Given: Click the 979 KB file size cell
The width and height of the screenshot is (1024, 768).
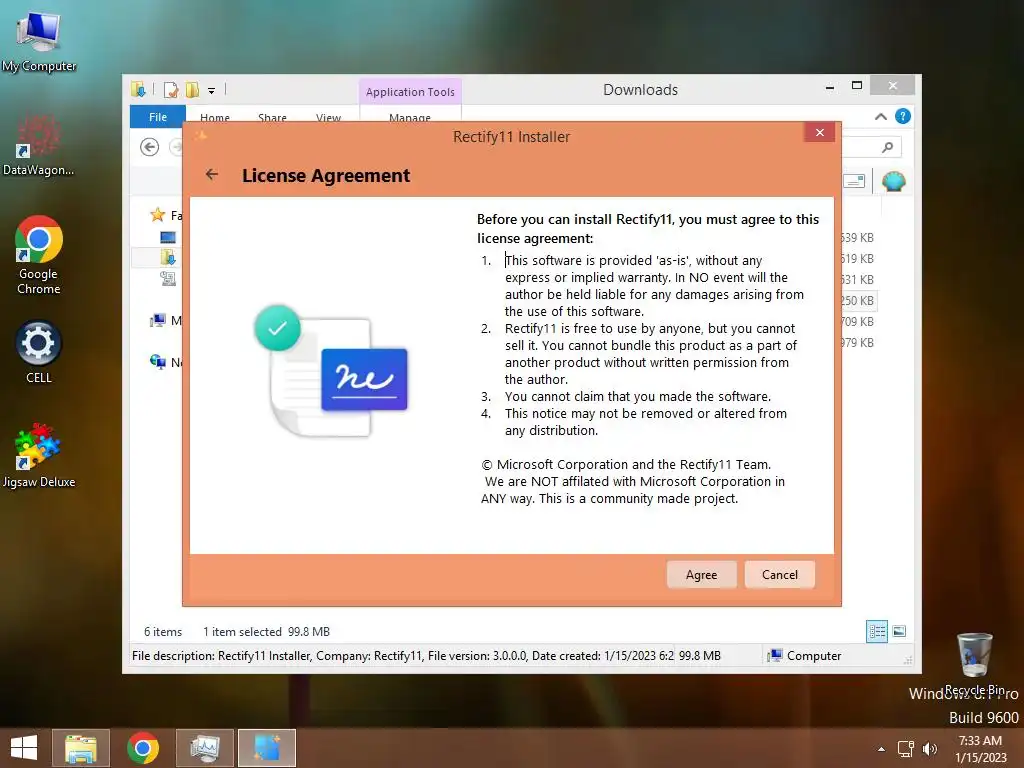Looking at the screenshot, I should [x=858, y=342].
